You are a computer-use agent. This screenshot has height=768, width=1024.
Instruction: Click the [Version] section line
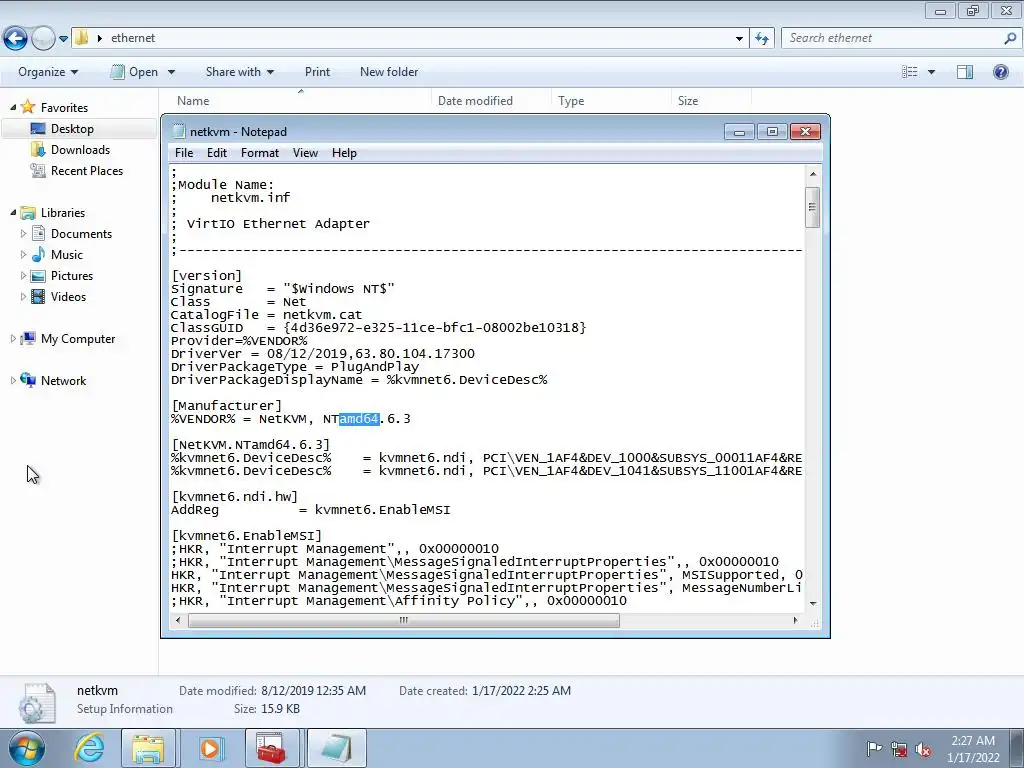[206, 275]
